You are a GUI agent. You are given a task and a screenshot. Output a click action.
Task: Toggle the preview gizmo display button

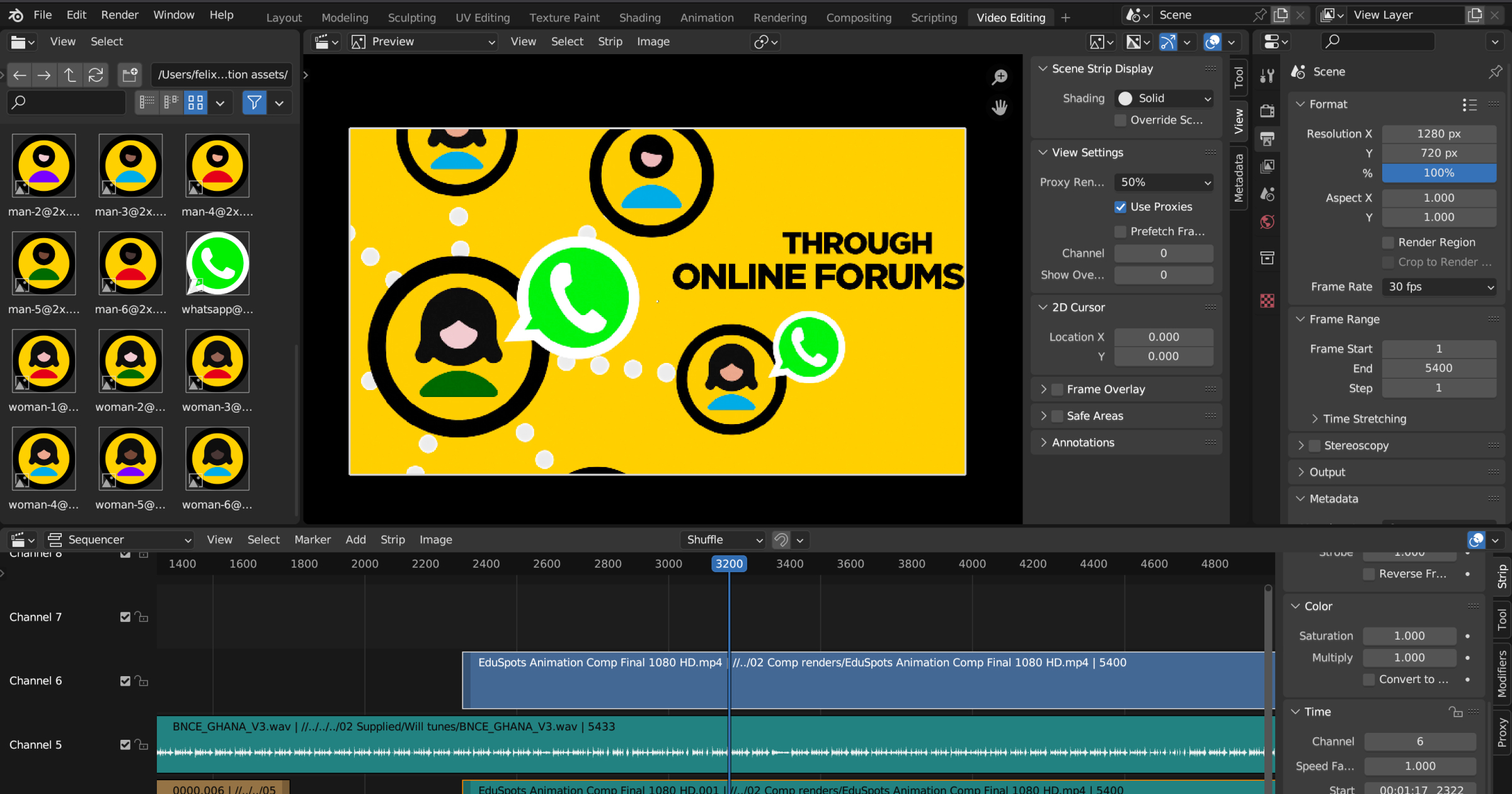[1167, 42]
